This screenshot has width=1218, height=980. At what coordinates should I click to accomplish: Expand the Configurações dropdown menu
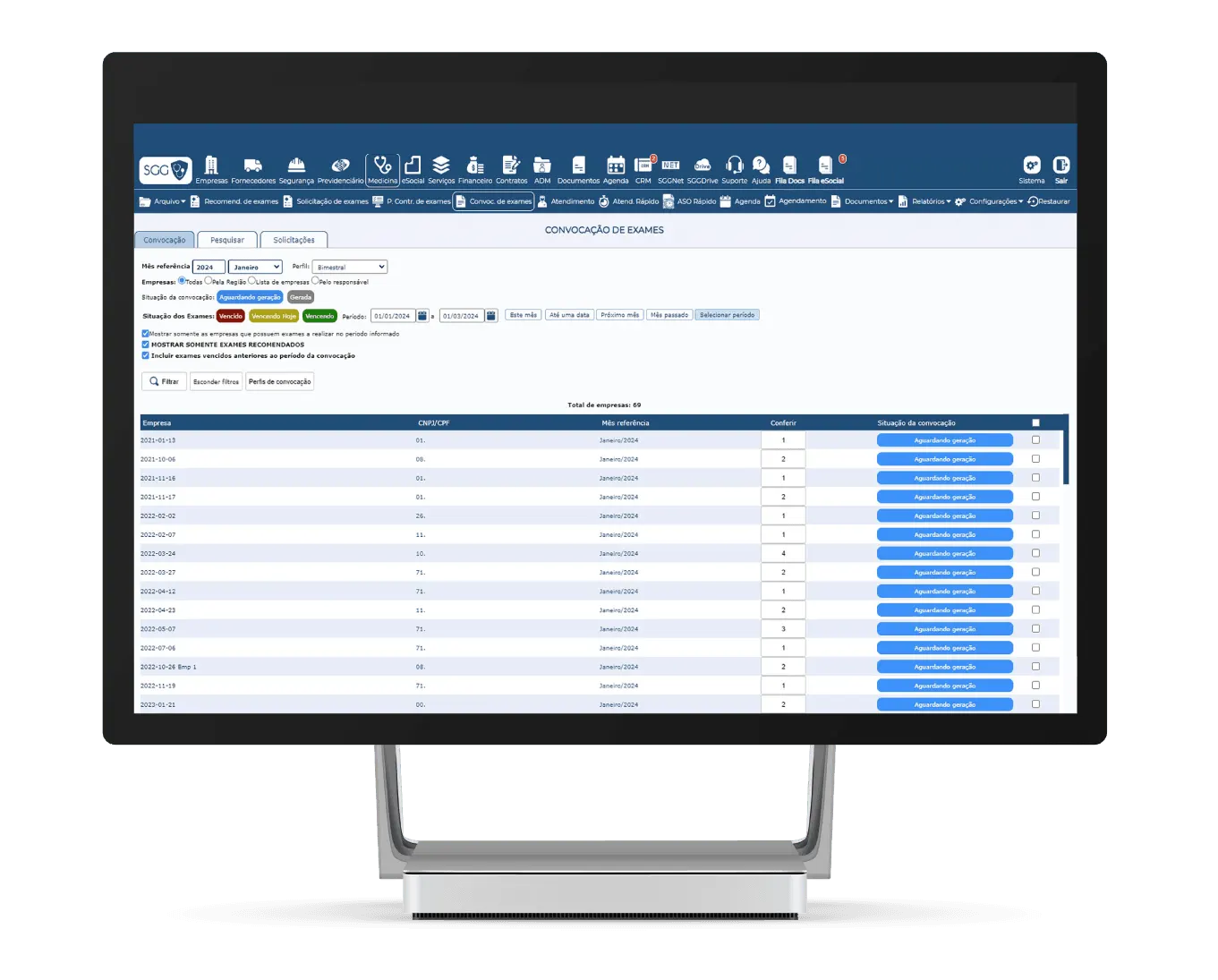[x=989, y=201]
